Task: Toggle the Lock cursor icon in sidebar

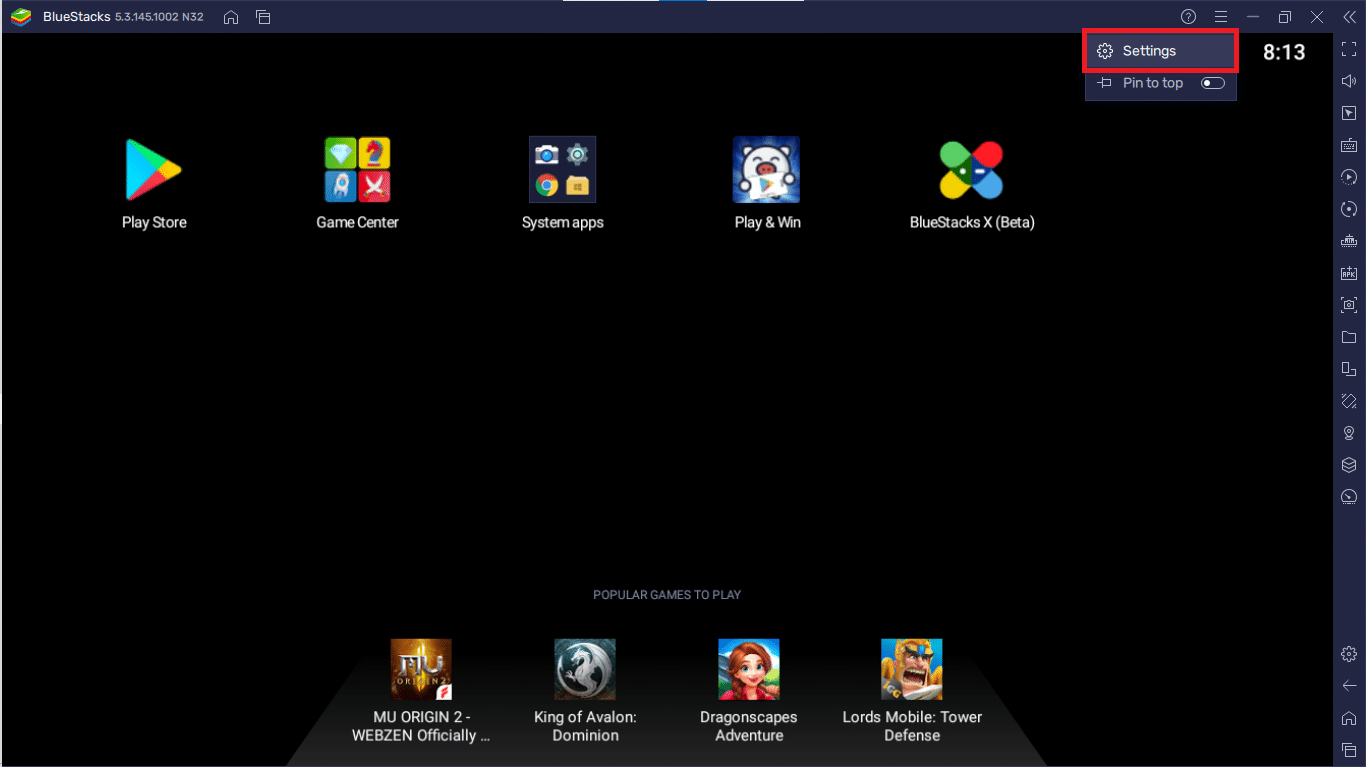Action: click(x=1349, y=113)
